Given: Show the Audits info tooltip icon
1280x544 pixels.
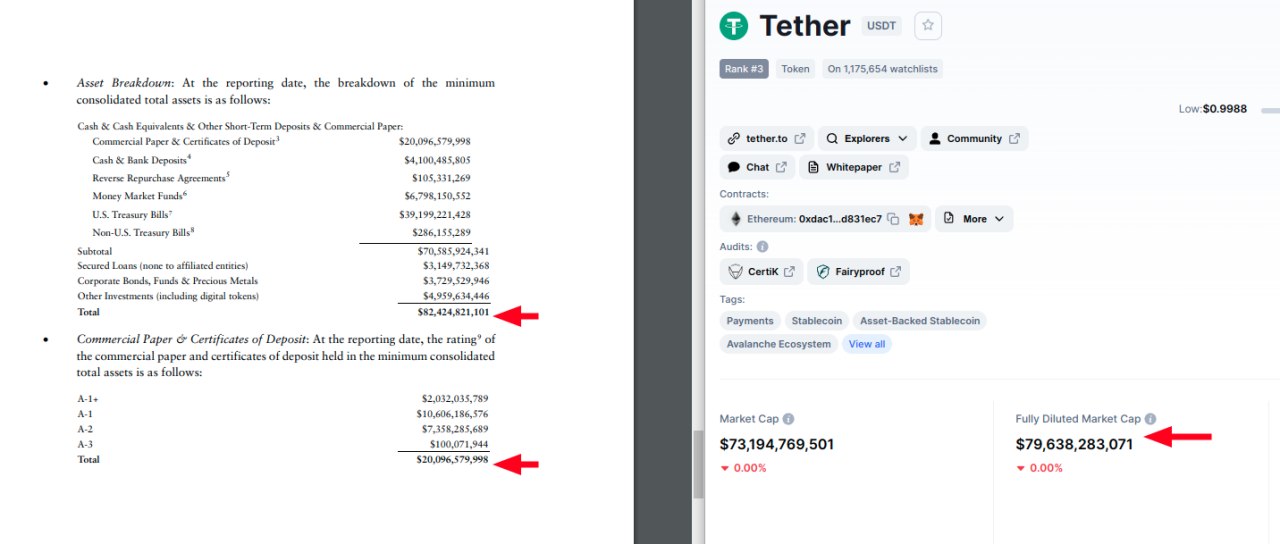Looking at the screenshot, I should pyautogui.click(x=762, y=246).
